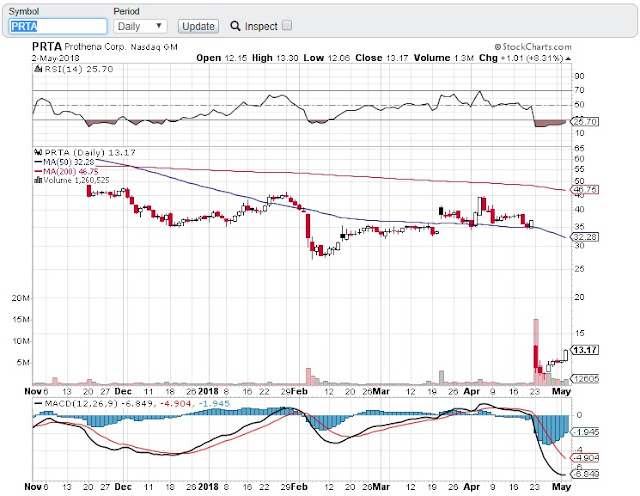The width and height of the screenshot is (640, 496).
Task: Open the Period dropdown set to Daily
Action: pos(140,26)
